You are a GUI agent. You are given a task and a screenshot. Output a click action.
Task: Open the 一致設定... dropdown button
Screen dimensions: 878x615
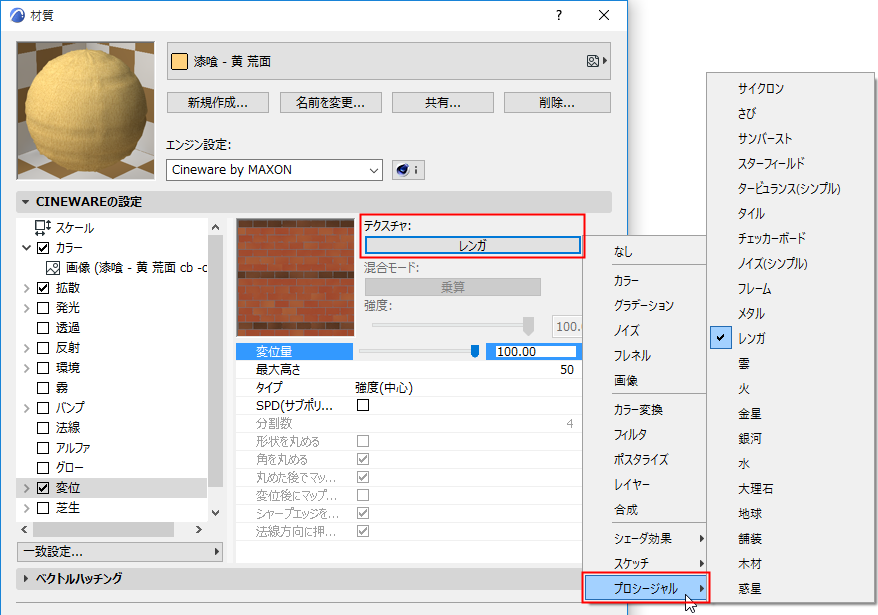coord(120,552)
